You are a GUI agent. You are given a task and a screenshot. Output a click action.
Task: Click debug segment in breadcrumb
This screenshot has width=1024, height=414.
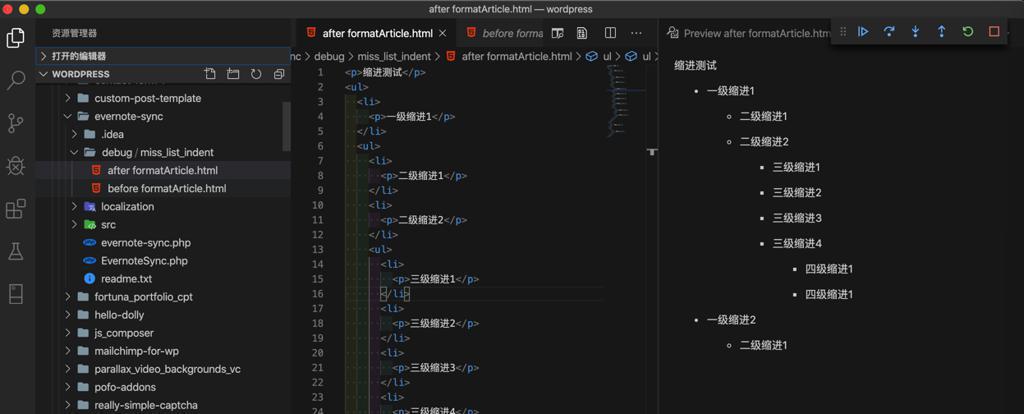328,56
